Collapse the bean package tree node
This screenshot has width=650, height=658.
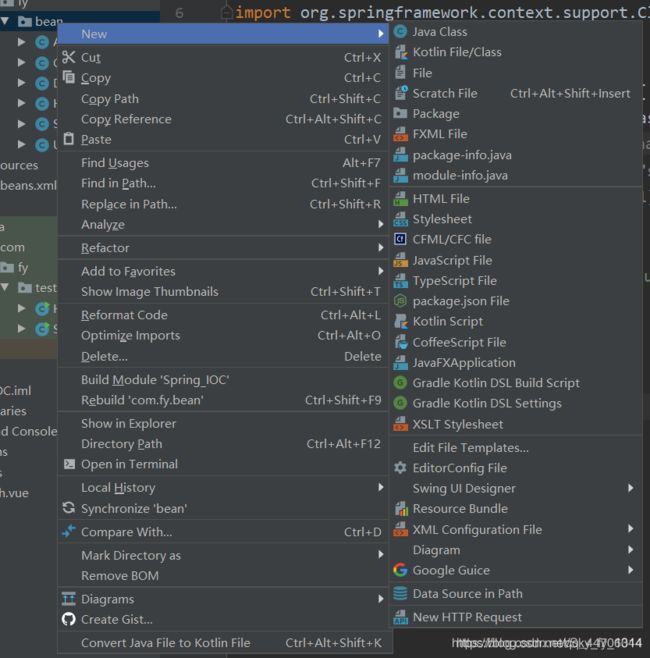point(5,21)
